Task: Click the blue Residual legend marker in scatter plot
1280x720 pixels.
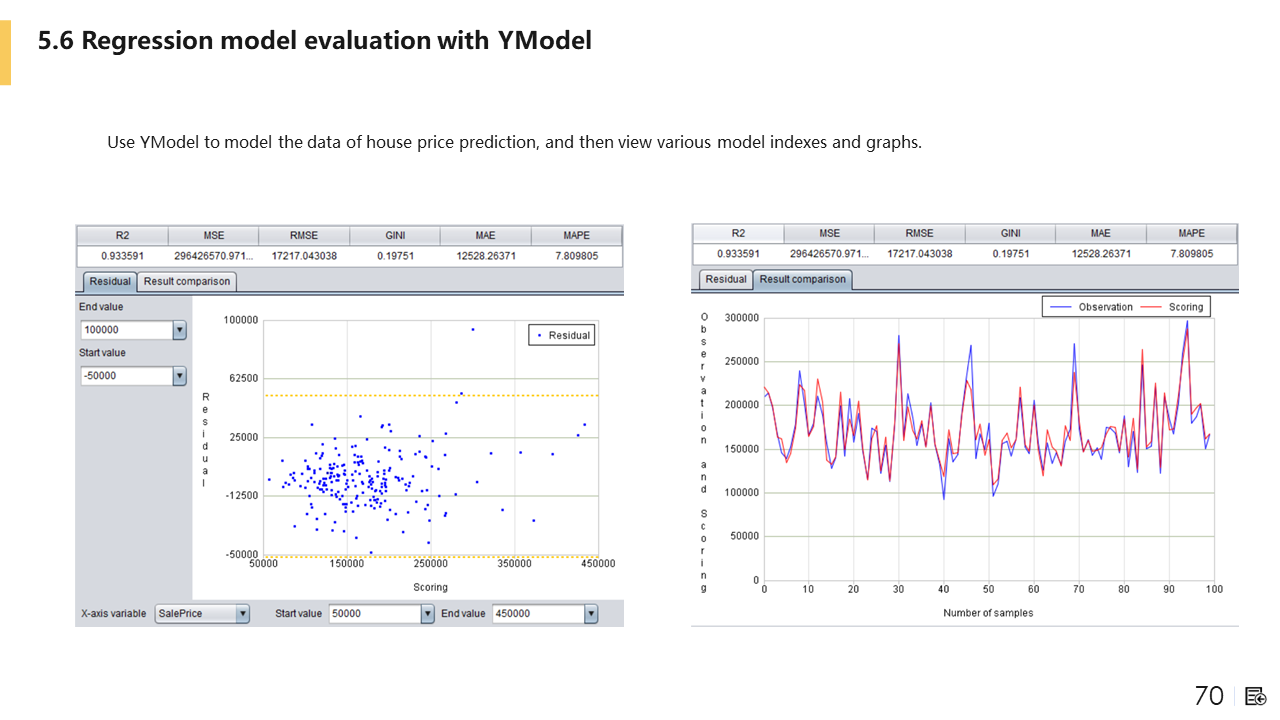Action: [x=540, y=336]
